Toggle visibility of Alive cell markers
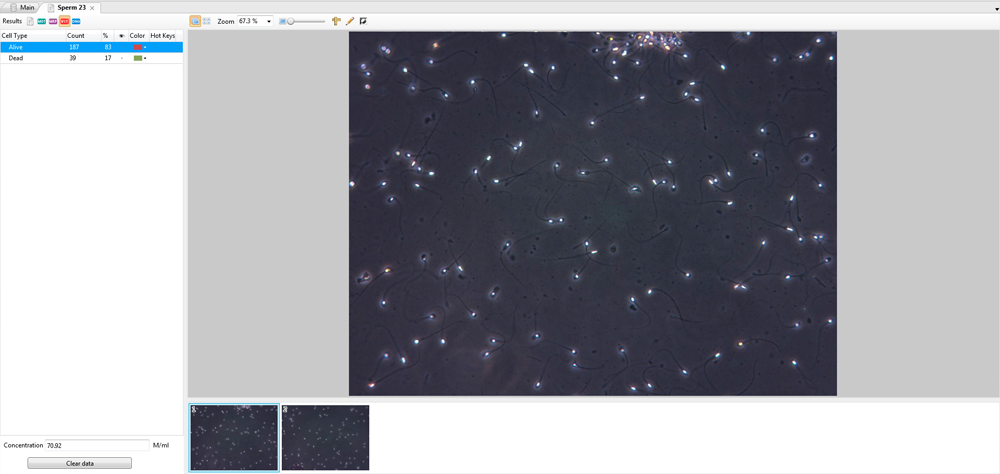The image size is (1000, 474). click(122, 47)
